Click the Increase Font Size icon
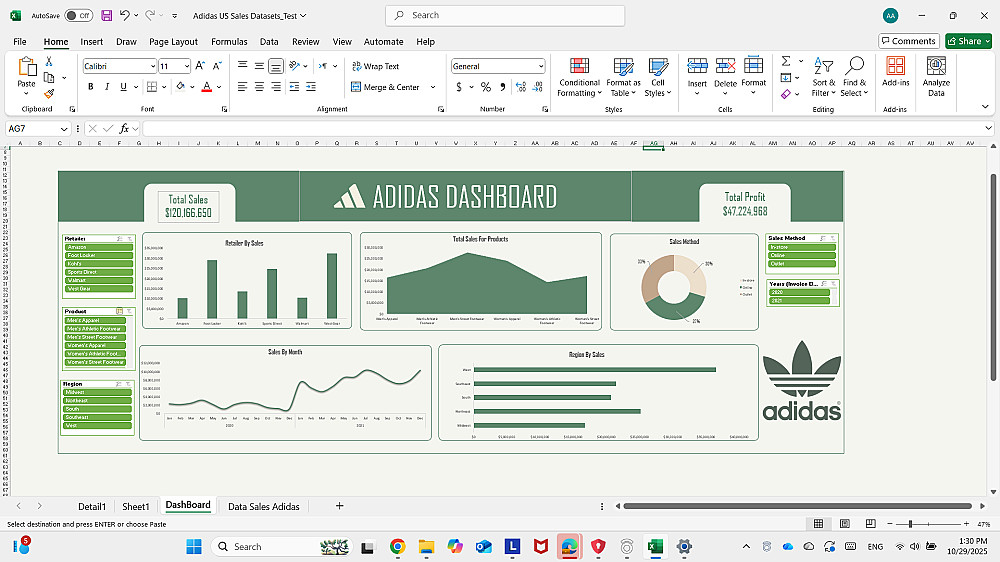 click(200, 66)
